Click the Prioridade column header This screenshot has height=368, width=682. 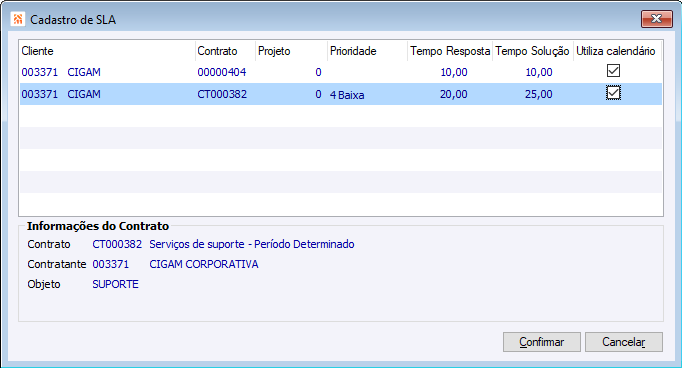(368, 51)
